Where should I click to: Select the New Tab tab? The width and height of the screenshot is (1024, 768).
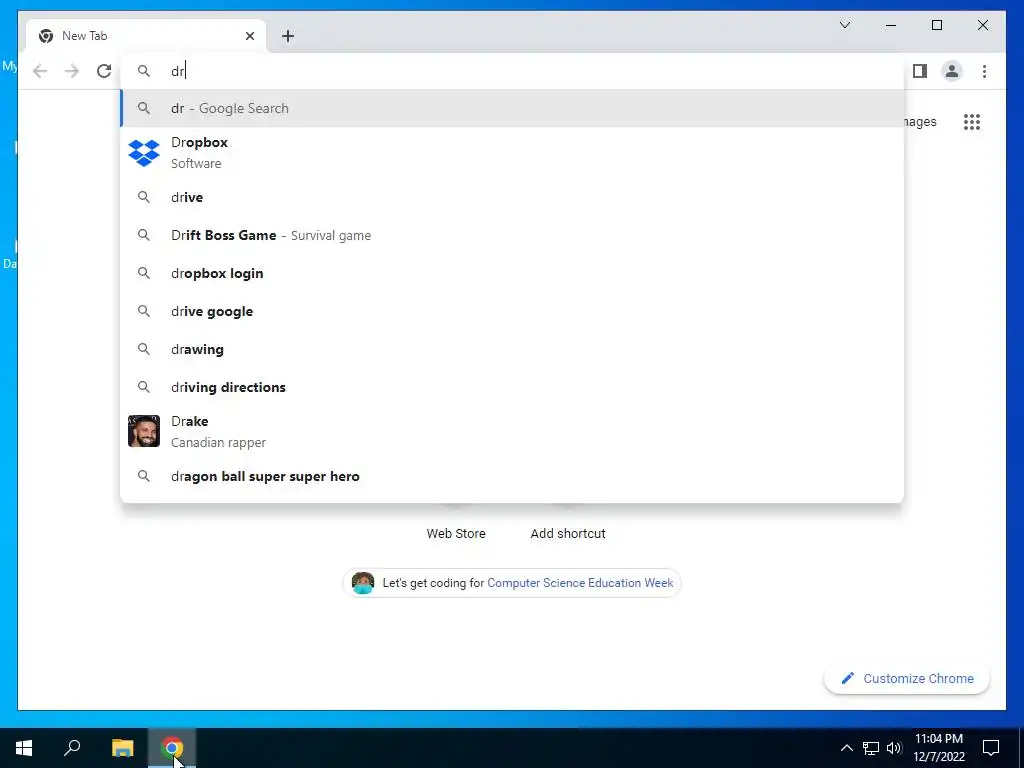tap(146, 36)
